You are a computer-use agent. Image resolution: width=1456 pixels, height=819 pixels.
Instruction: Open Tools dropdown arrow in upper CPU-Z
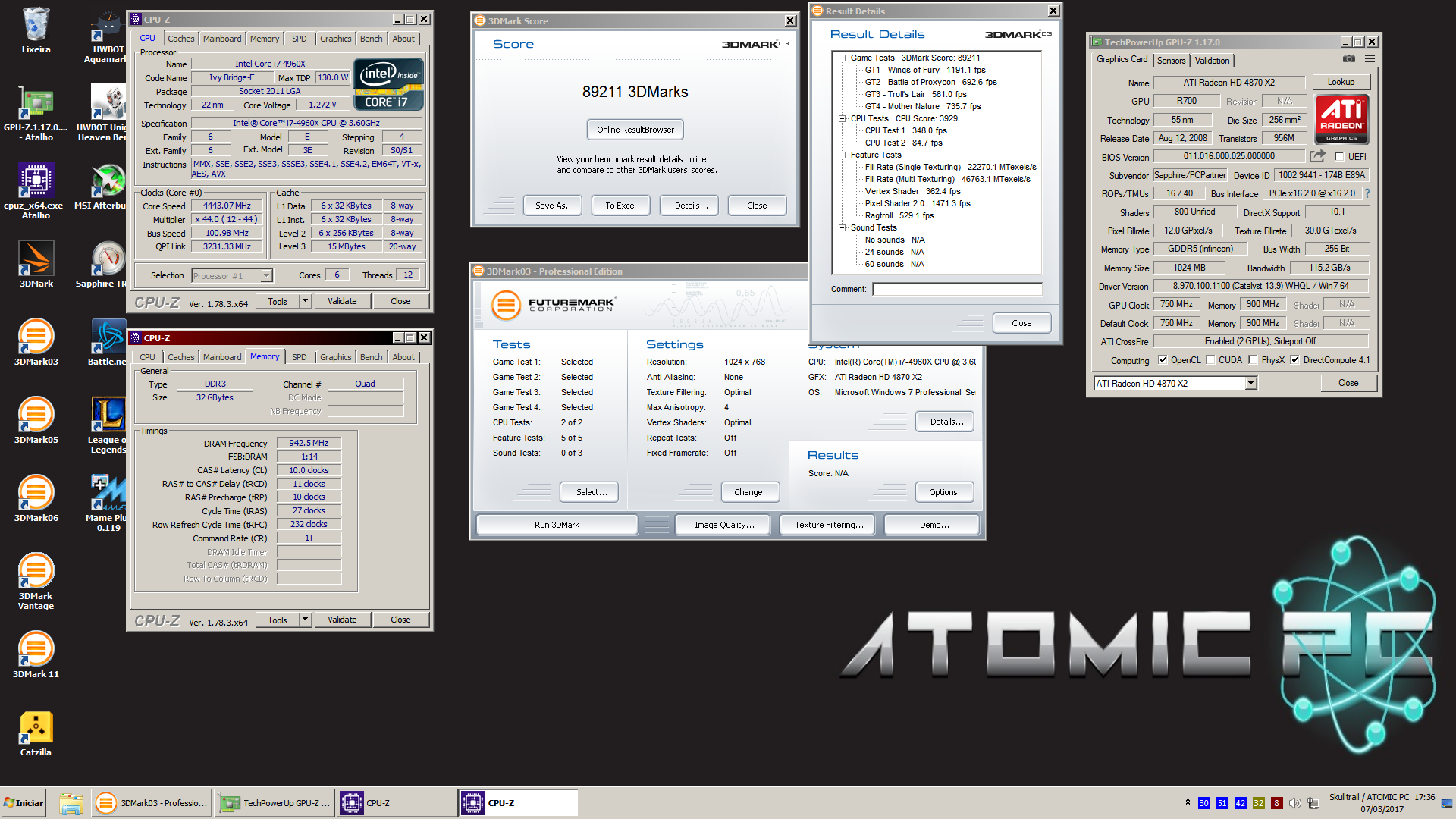(305, 301)
